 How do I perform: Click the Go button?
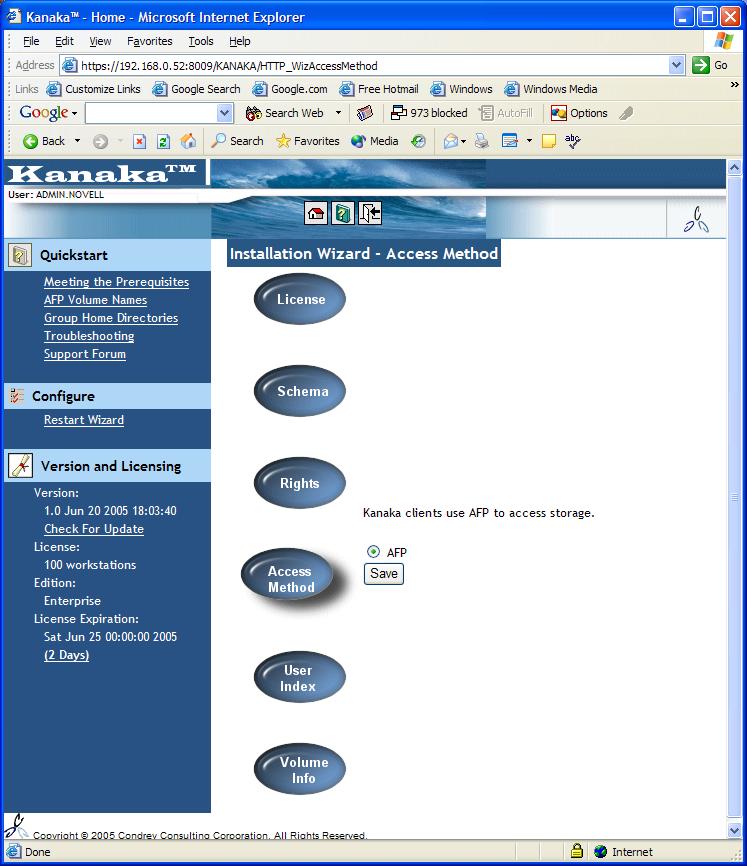click(711, 65)
